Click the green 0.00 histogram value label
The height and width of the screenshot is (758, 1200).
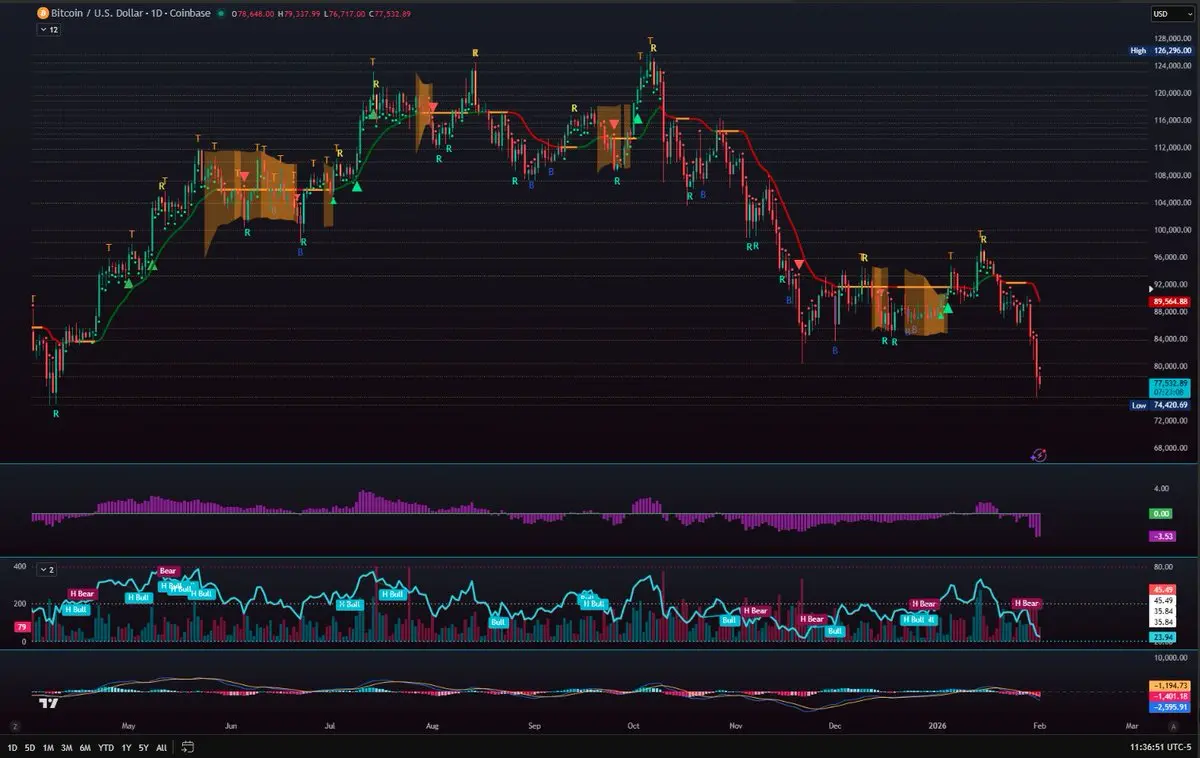tap(1161, 513)
